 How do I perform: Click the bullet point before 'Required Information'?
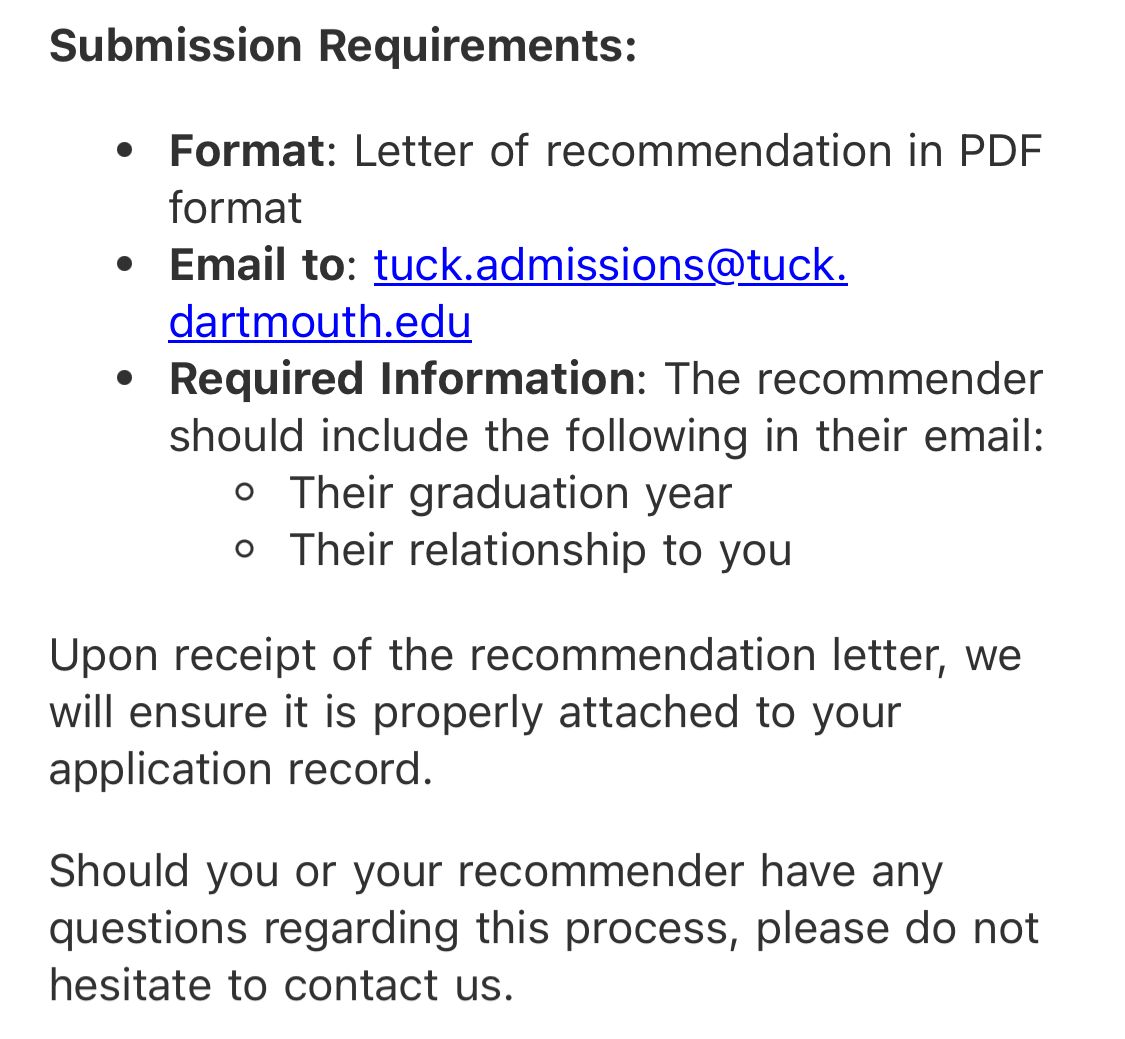coord(125,380)
